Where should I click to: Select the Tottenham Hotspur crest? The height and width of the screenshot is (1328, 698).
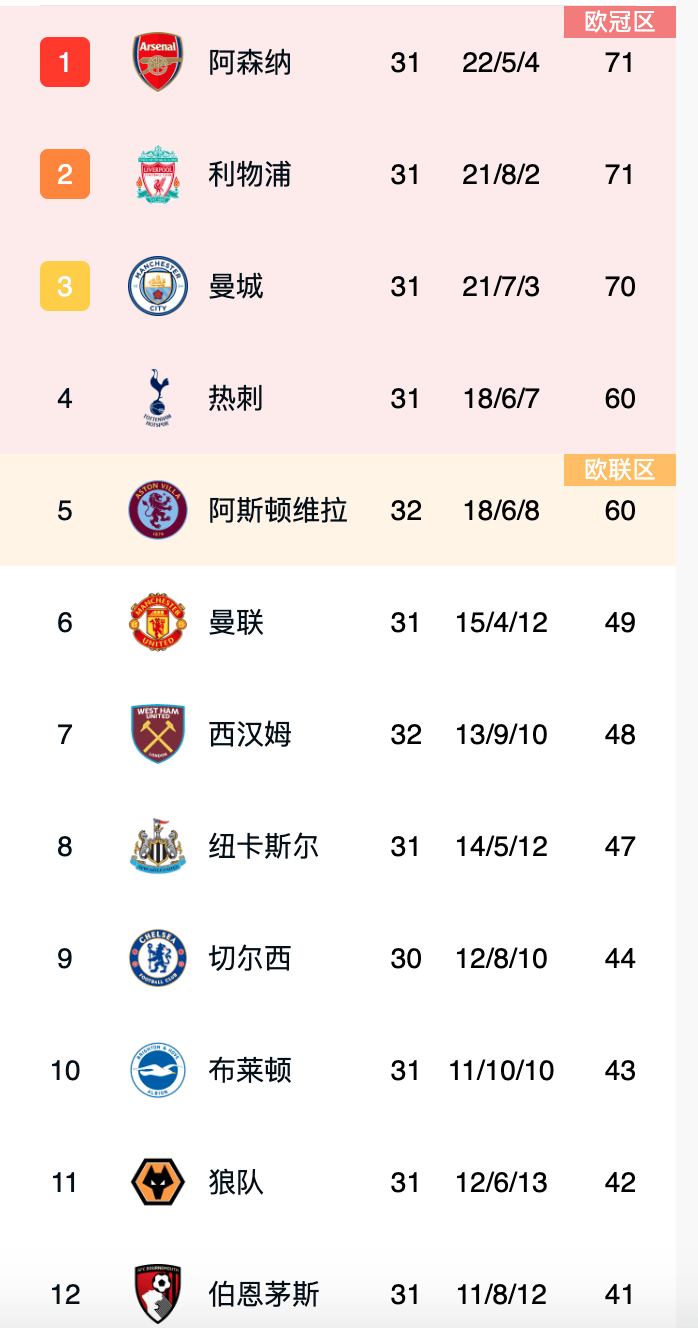tap(158, 398)
